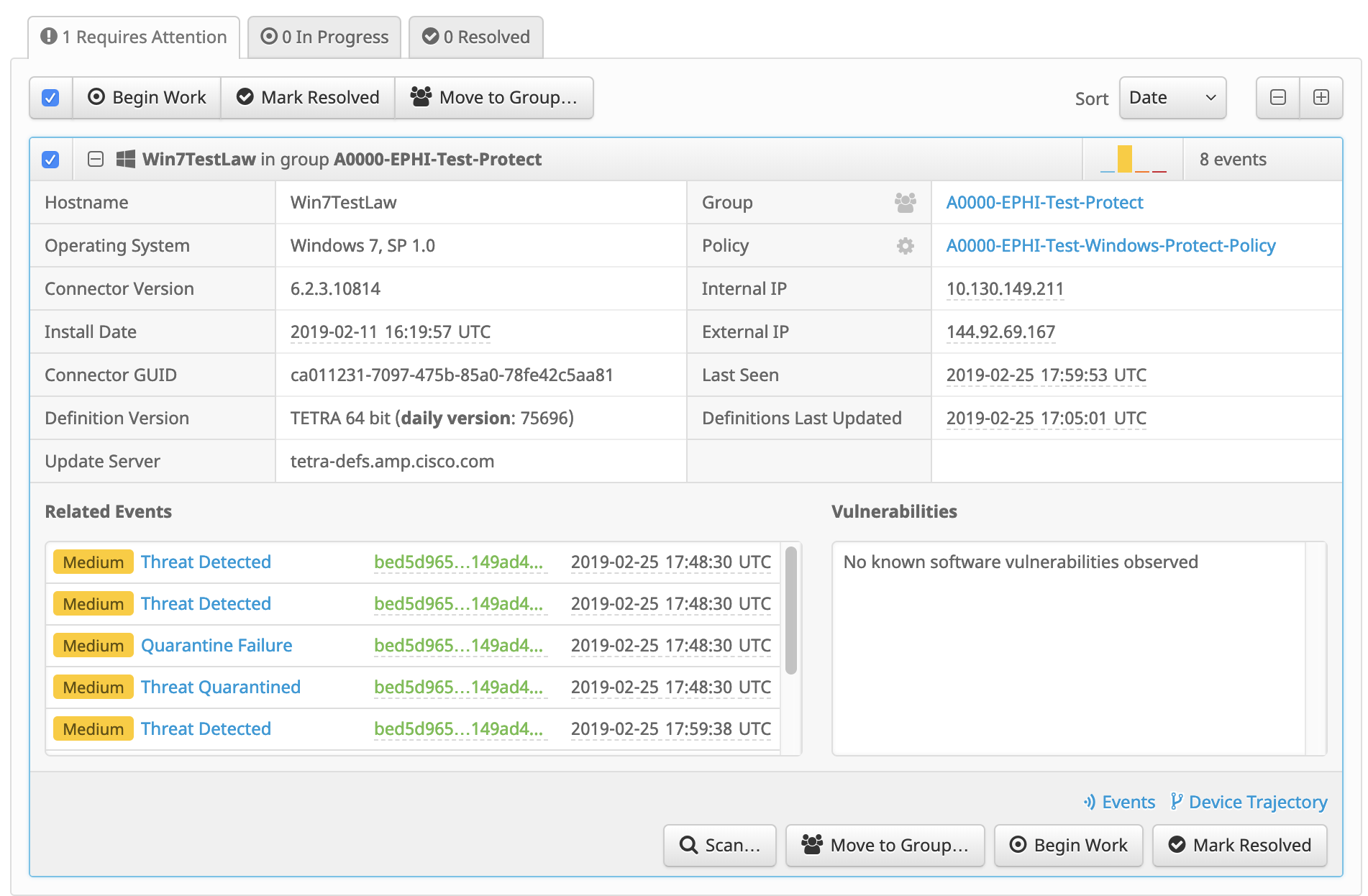This screenshot has height=896, width=1368.
Task: Open the Device Trajectory link
Action: click(1249, 803)
